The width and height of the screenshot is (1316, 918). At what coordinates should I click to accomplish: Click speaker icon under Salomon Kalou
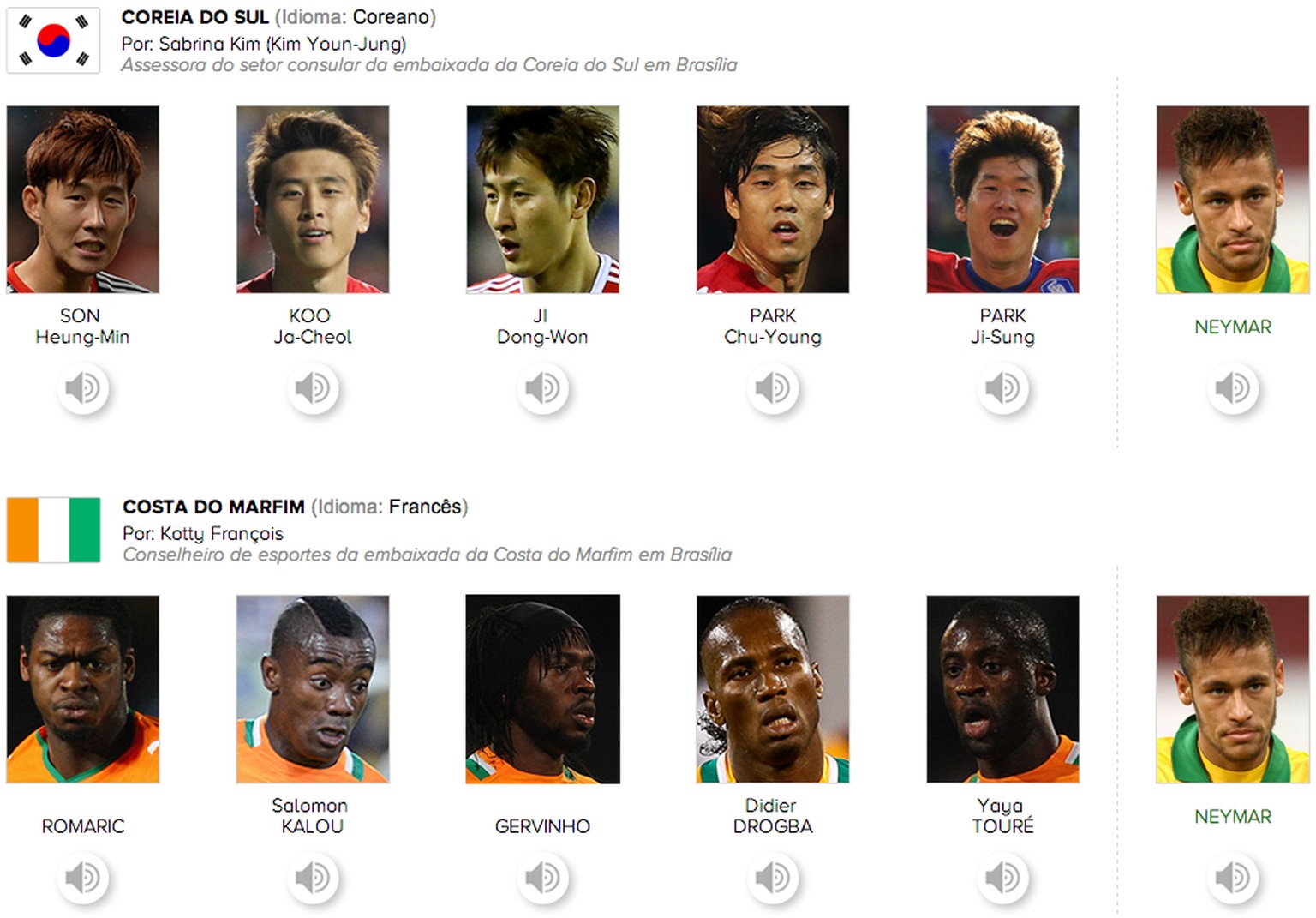pyautogui.click(x=313, y=878)
